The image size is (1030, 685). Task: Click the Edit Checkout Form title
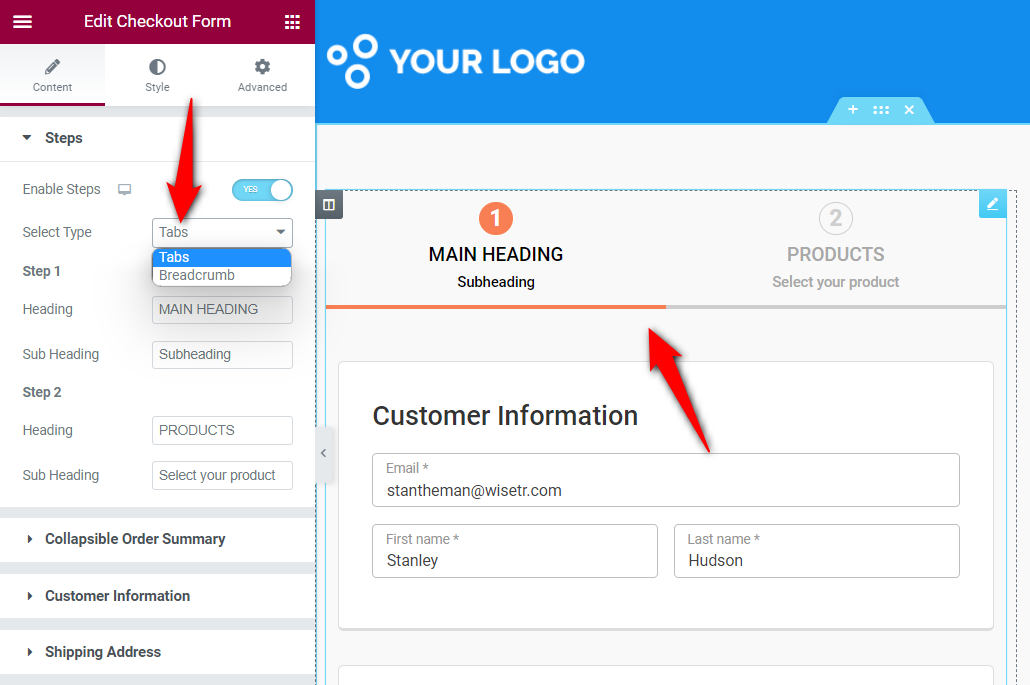[157, 22]
